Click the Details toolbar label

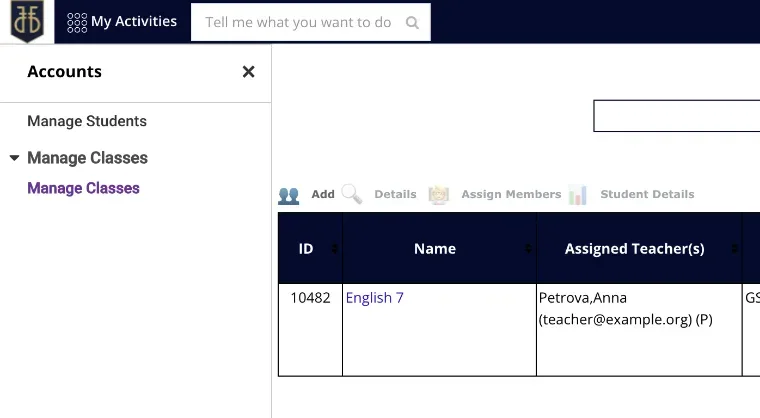pyautogui.click(x=395, y=194)
